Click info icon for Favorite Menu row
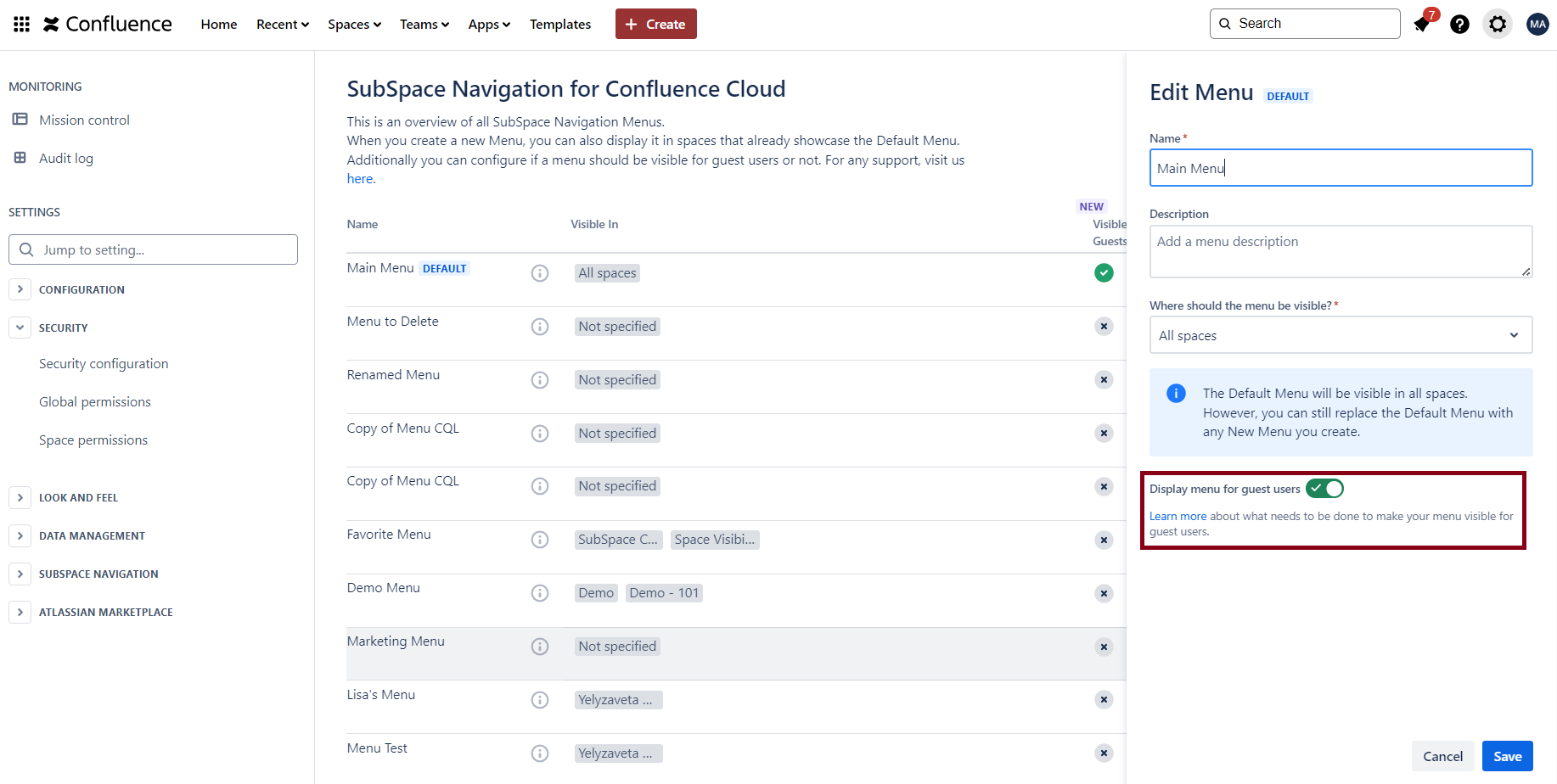 click(540, 540)
